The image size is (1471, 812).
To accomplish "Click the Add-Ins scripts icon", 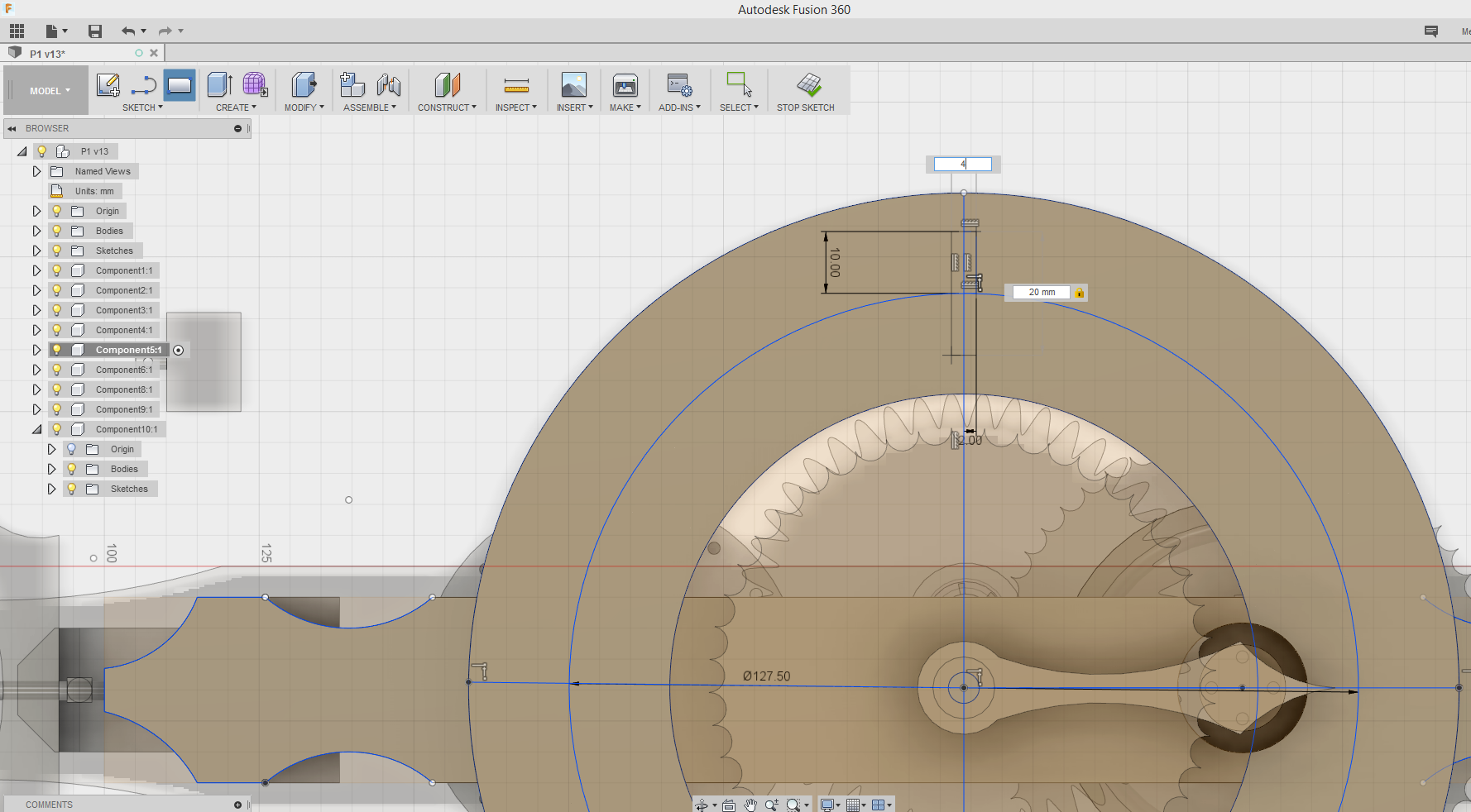I will pos(679,84).
